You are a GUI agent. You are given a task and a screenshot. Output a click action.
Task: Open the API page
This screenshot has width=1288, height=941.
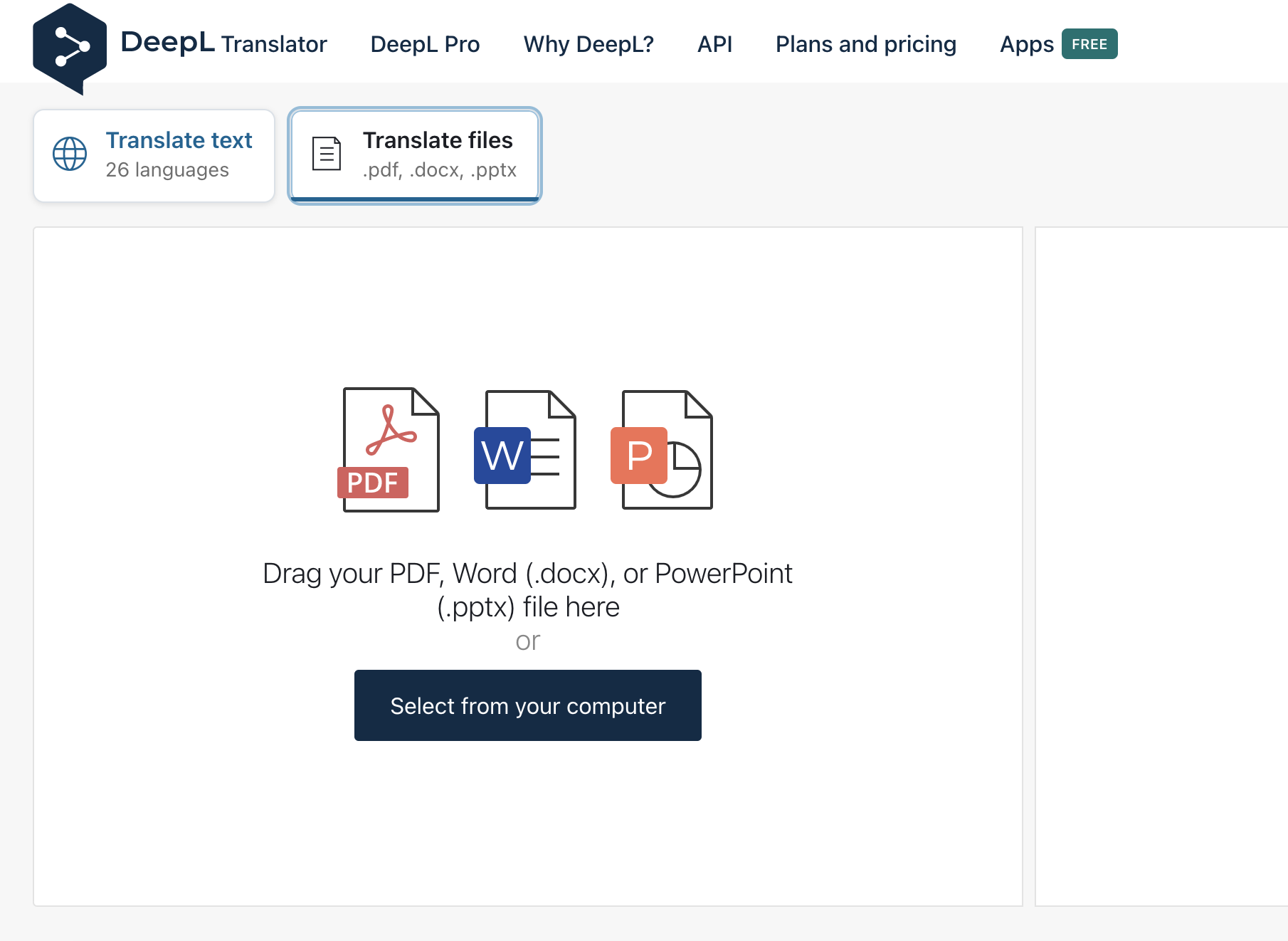point(714,44)
